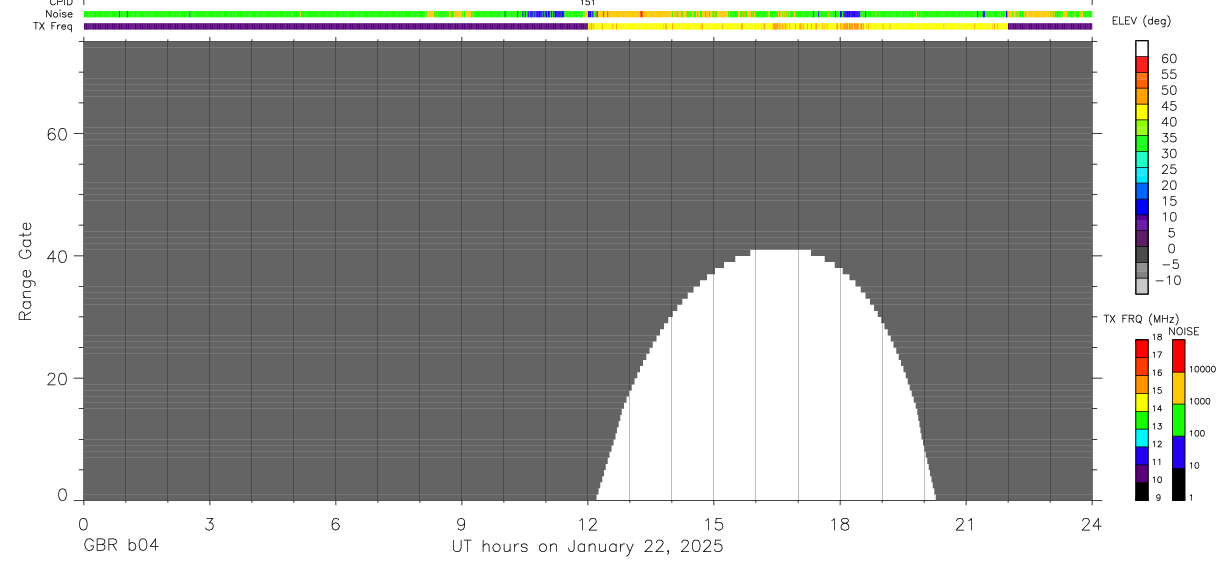Click the '55' value in ELEV legend

pyautogui.click(x=1168, y=74)
